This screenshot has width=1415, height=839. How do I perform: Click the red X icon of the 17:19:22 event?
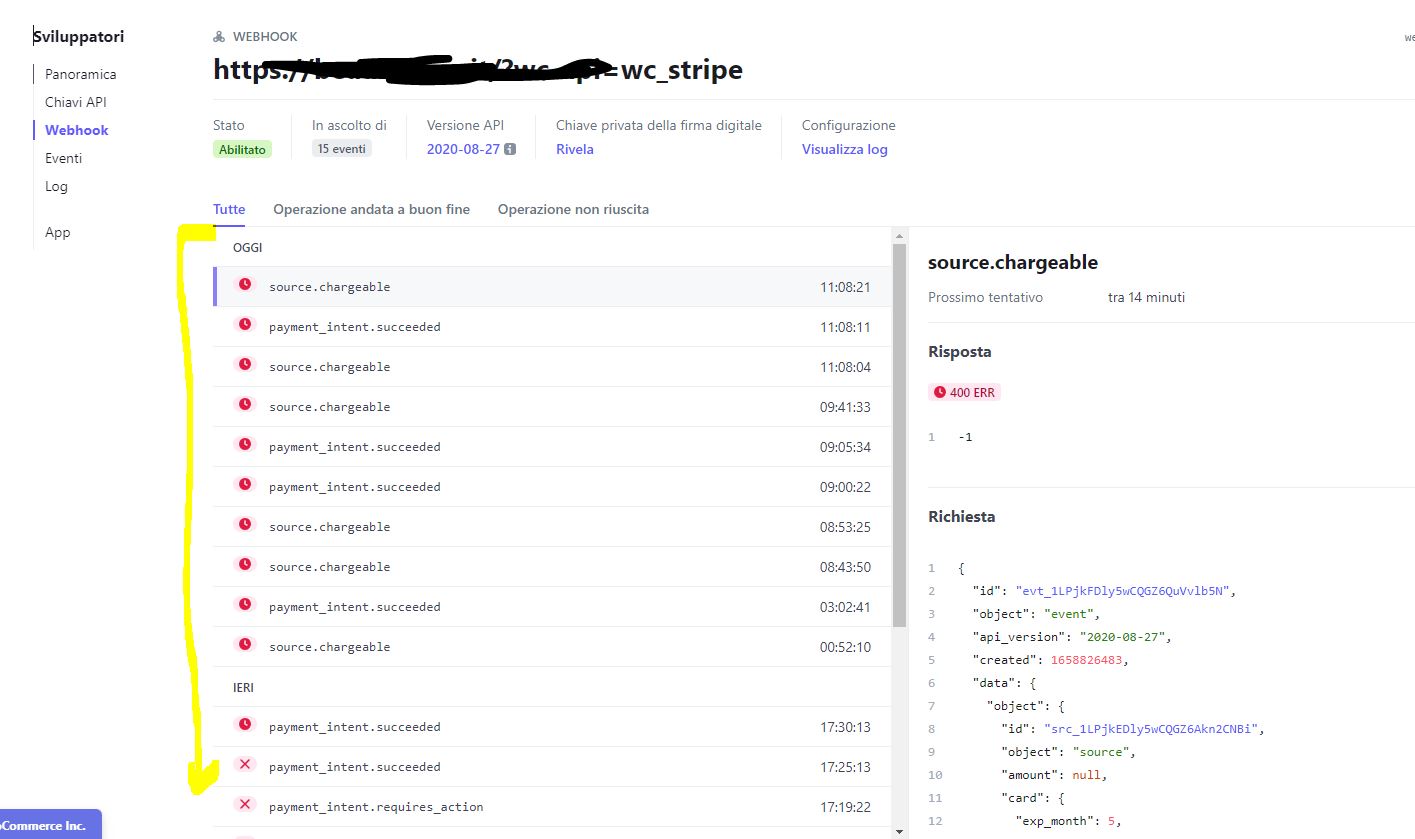244,805
